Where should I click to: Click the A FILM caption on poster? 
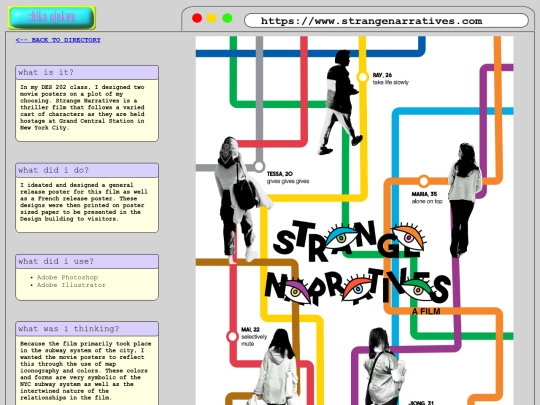(426, 311)
